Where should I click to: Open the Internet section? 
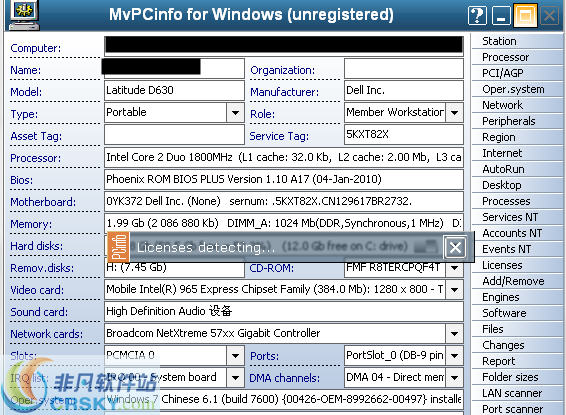click(x=517, y=153)
